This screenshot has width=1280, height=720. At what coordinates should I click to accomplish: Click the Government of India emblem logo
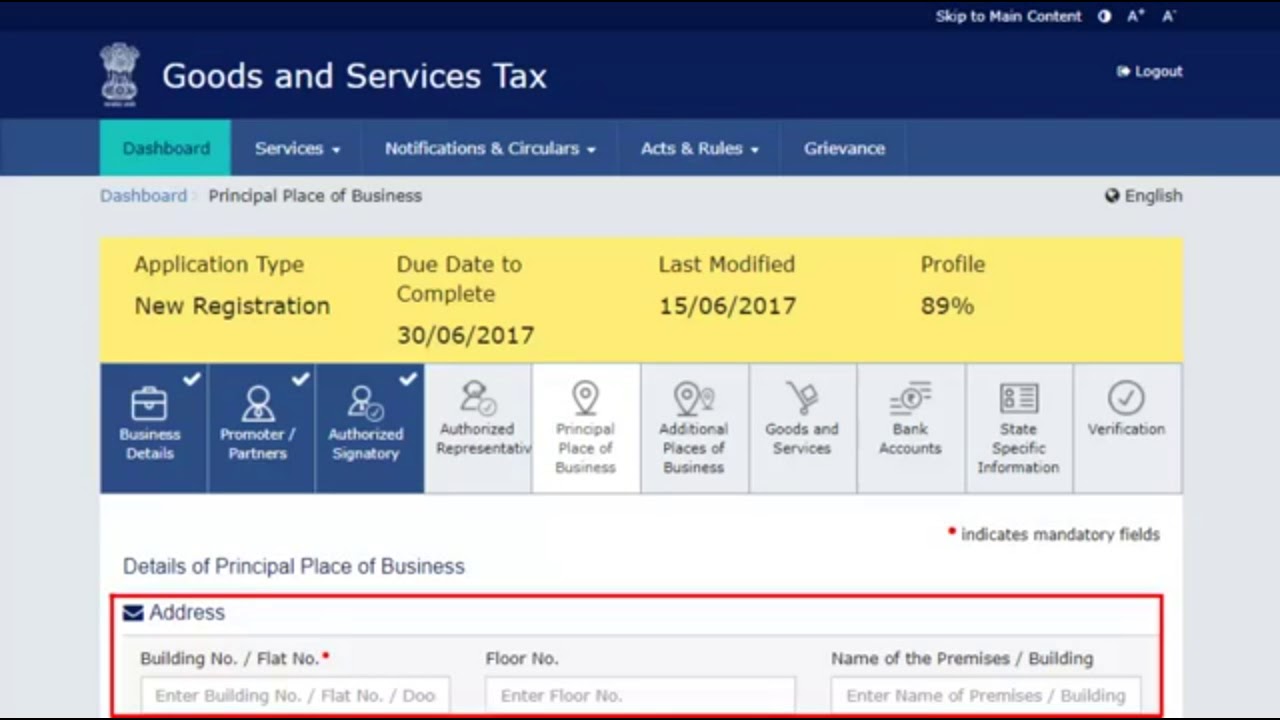[x=120, y=74]
